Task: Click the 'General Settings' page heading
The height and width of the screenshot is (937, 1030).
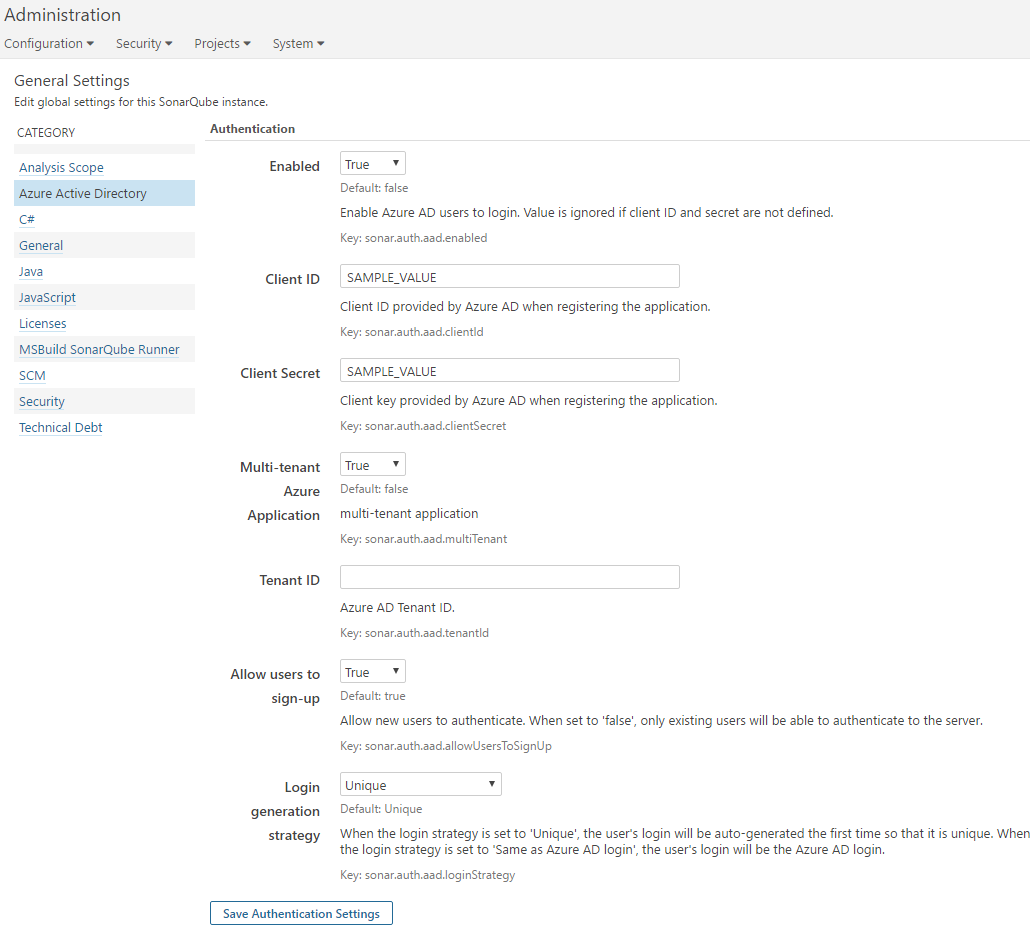Action: coord(72,80)
